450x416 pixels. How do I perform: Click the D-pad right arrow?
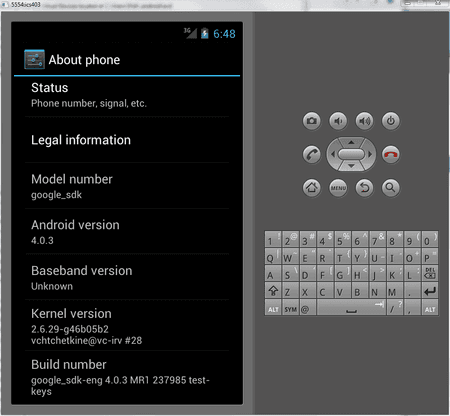click(370, 154)
